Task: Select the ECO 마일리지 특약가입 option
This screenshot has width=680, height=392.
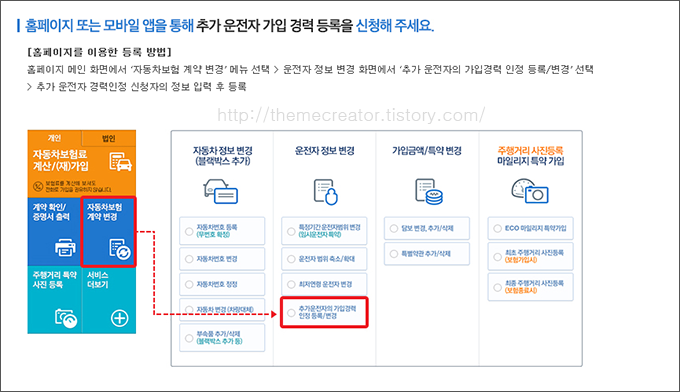Action: (530, 229)
